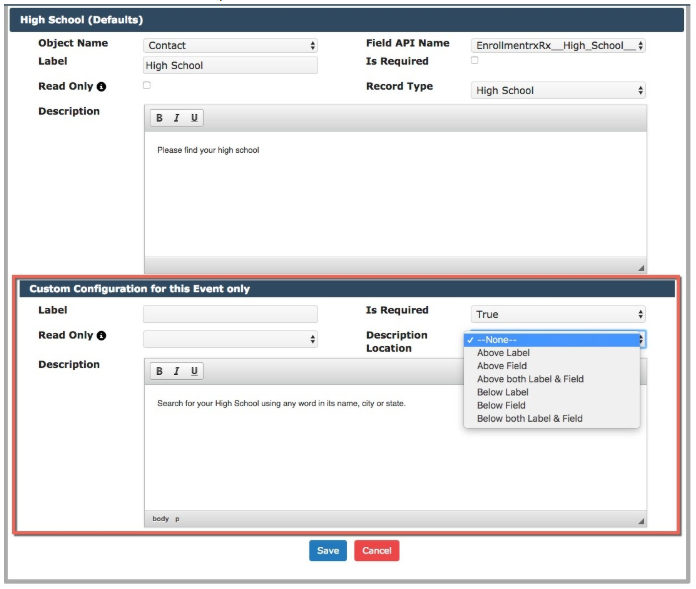Toggle Italic in Custom Configuration description editor
Image resolution: width=696 pixels, height=589 pixels.
177,371
